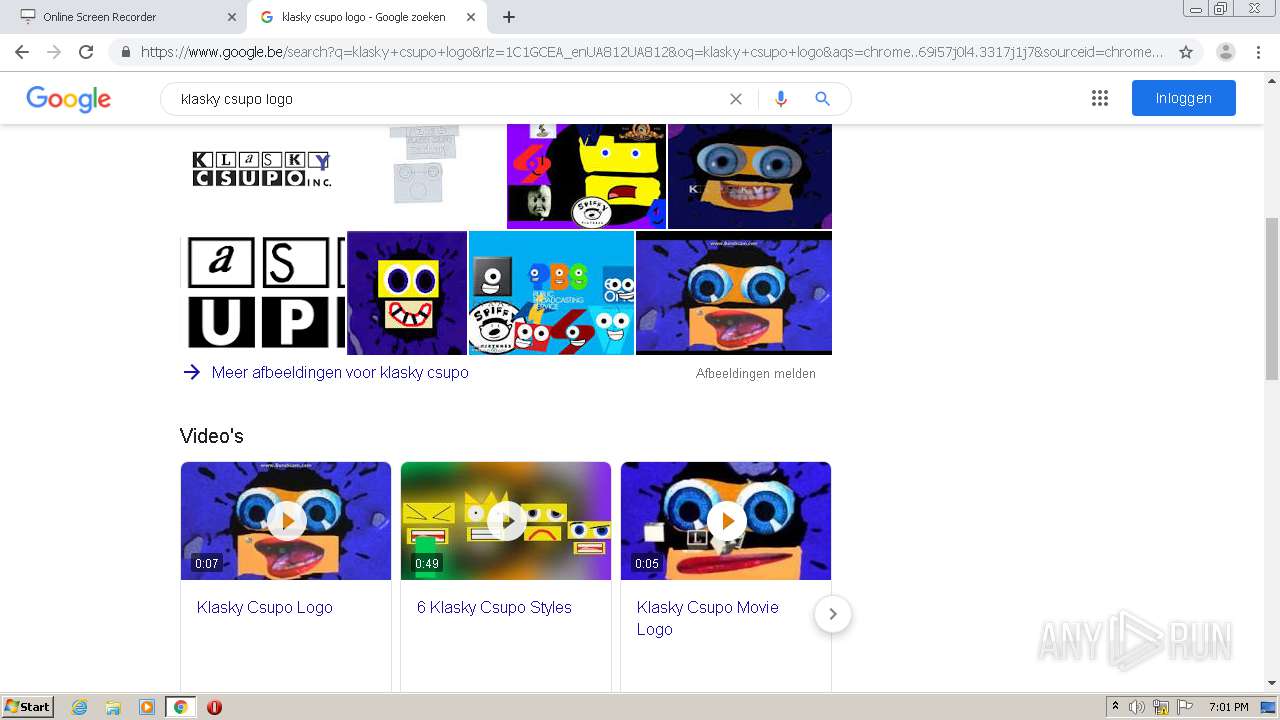Image resolution: width=1280 pixels, height=720 pixels.
Task: Open the Klasky Csupo Movie Logo title link
Action: [x=708, y=618]
